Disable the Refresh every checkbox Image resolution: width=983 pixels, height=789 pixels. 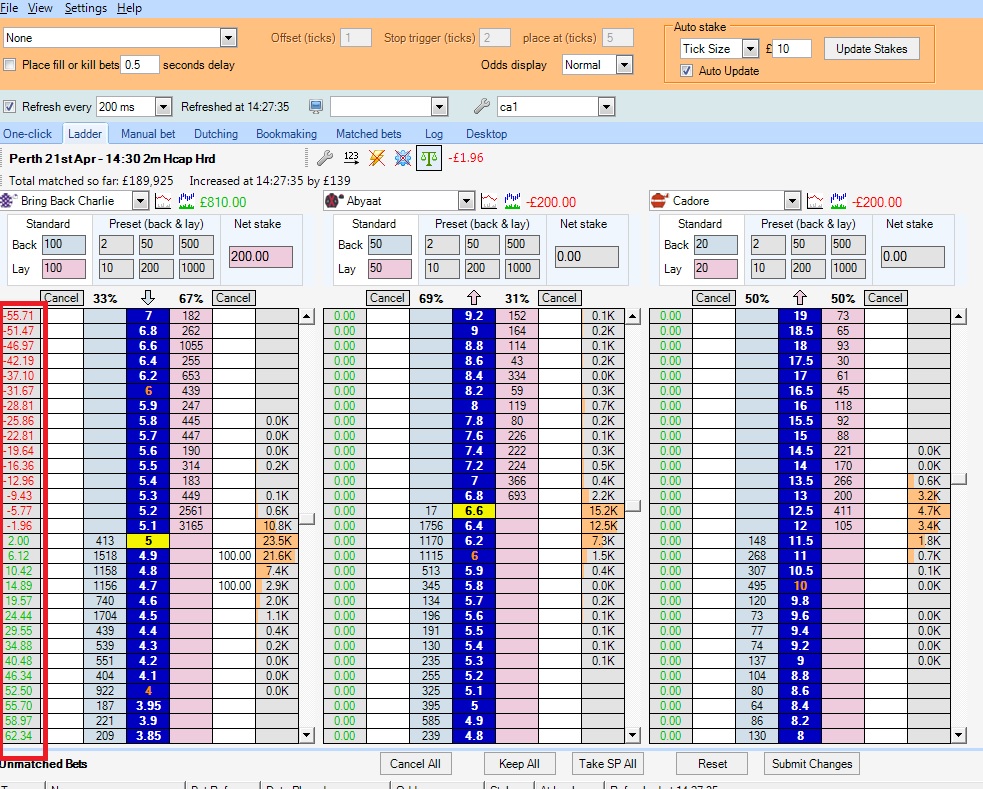[x=10, y=107]
